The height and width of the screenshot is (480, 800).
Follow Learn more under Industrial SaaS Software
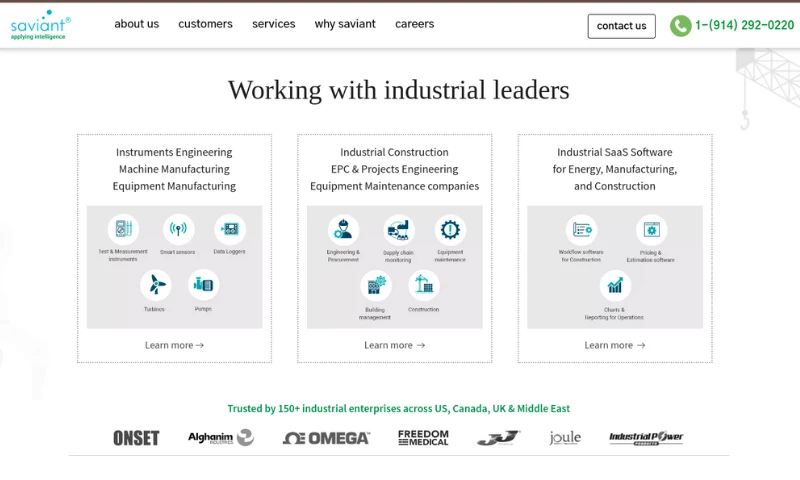coord(614,345)
